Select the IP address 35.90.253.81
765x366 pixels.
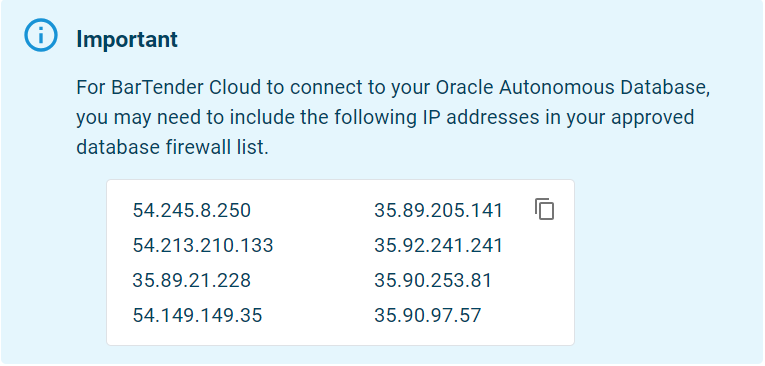click(x=433, y=280)
